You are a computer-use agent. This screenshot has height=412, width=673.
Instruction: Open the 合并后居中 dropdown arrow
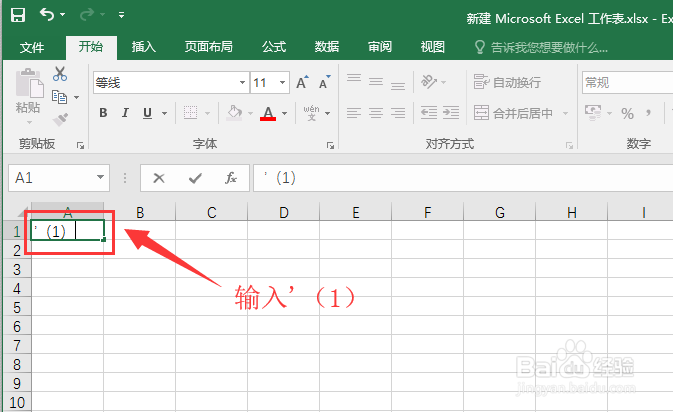click(x=565, y=113)
